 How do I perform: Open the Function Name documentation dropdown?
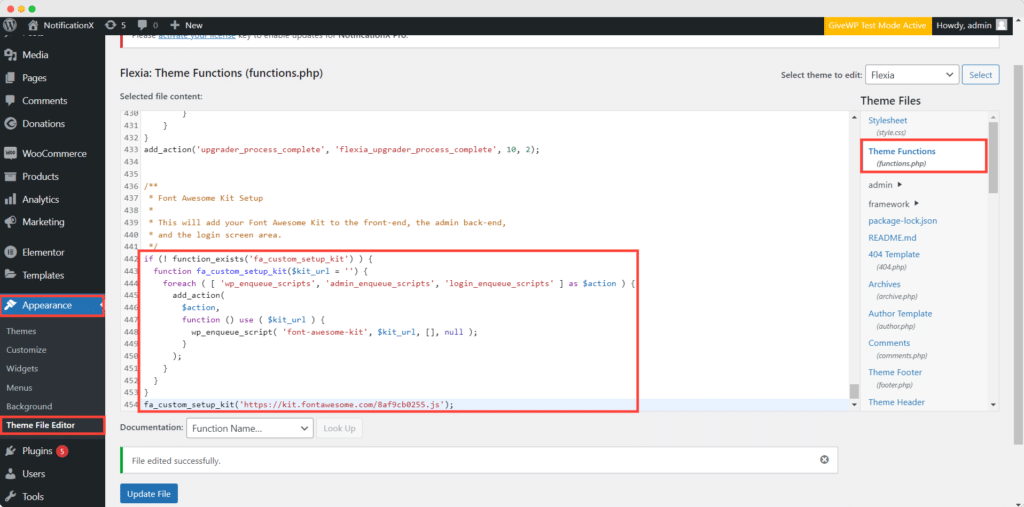point(250,428)
